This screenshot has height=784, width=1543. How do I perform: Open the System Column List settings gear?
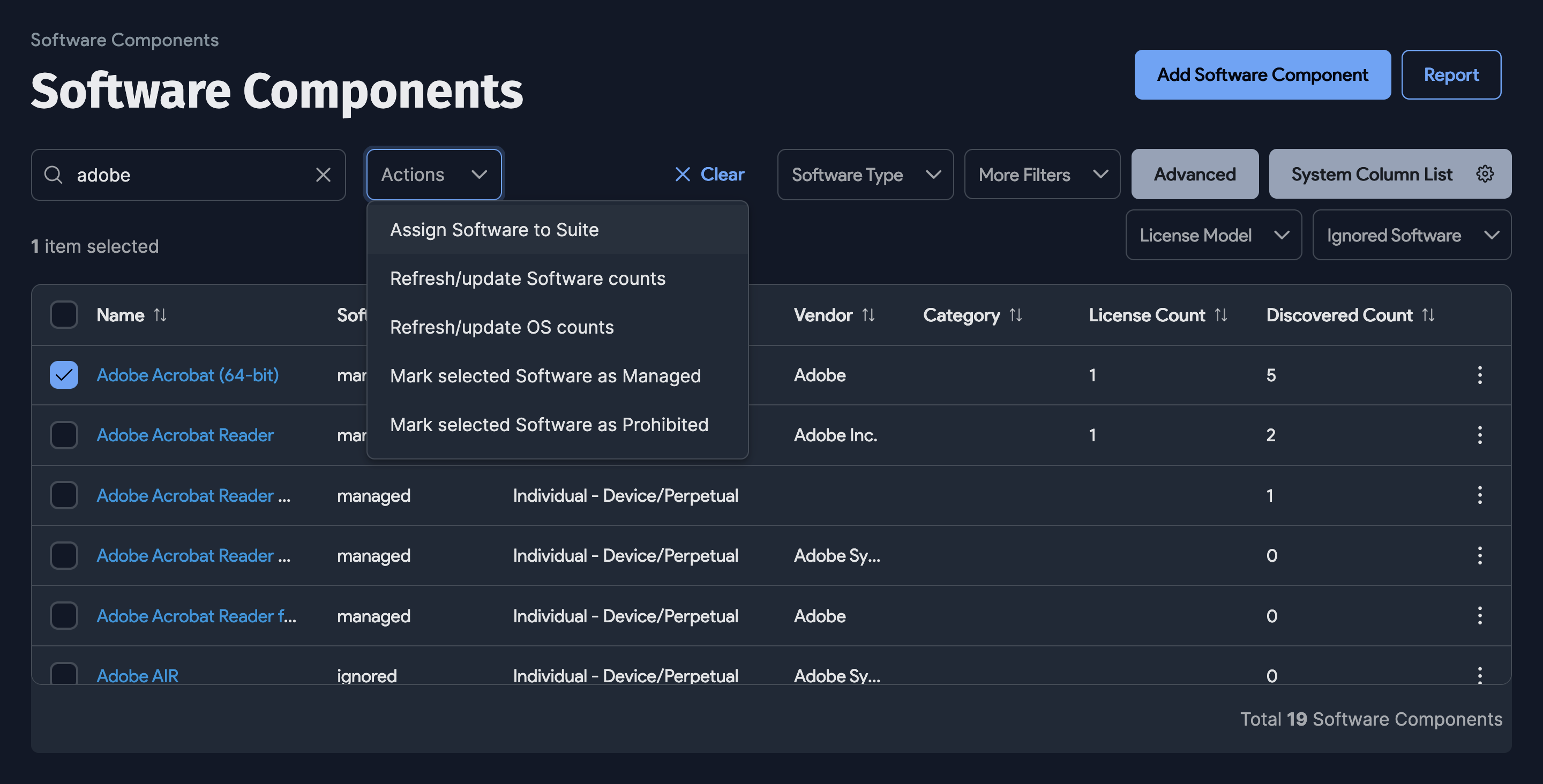tap(1485, 174)
